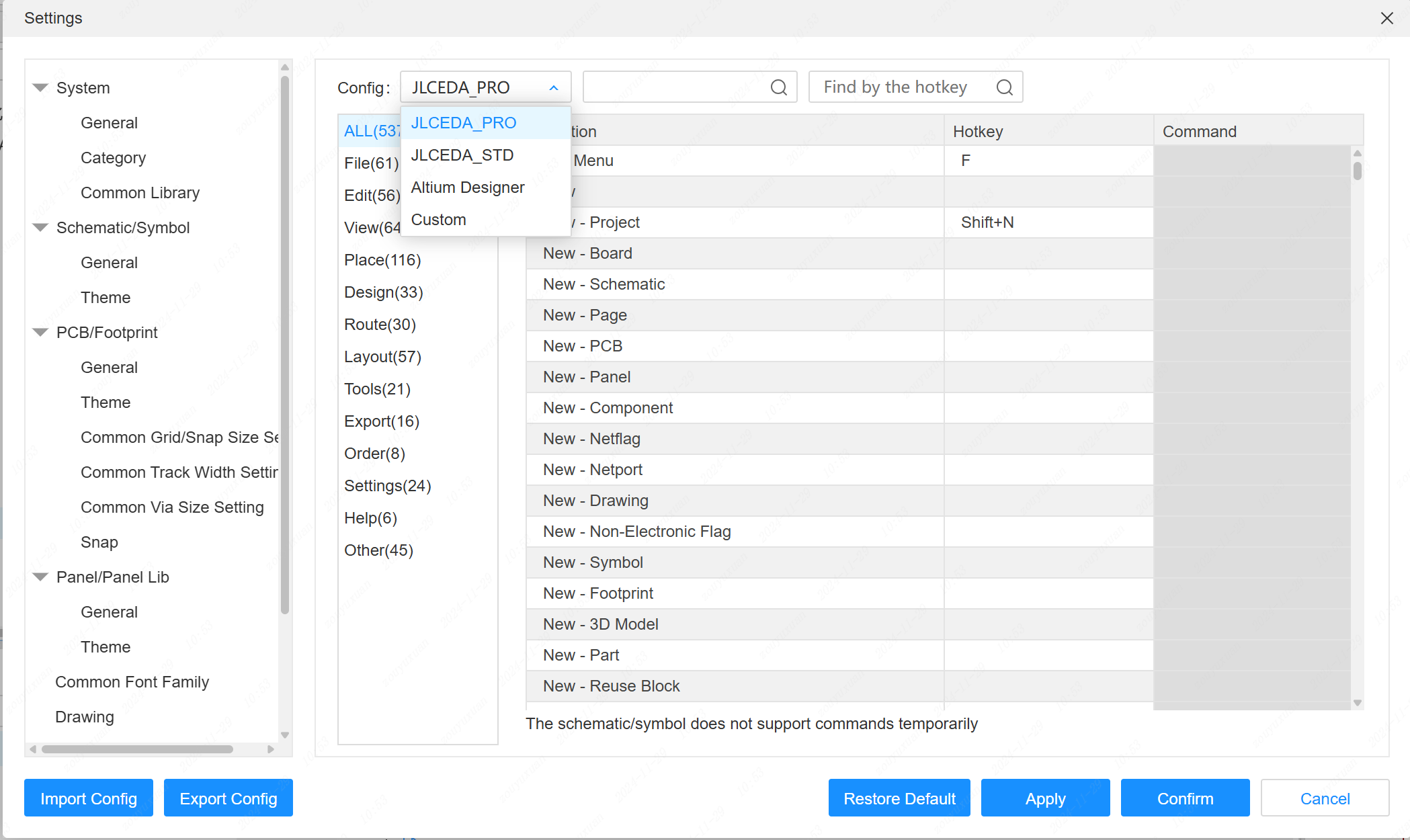Screen dimensions: 1410x840
Task: Click Export Config button
Action: tap(228, 798)
